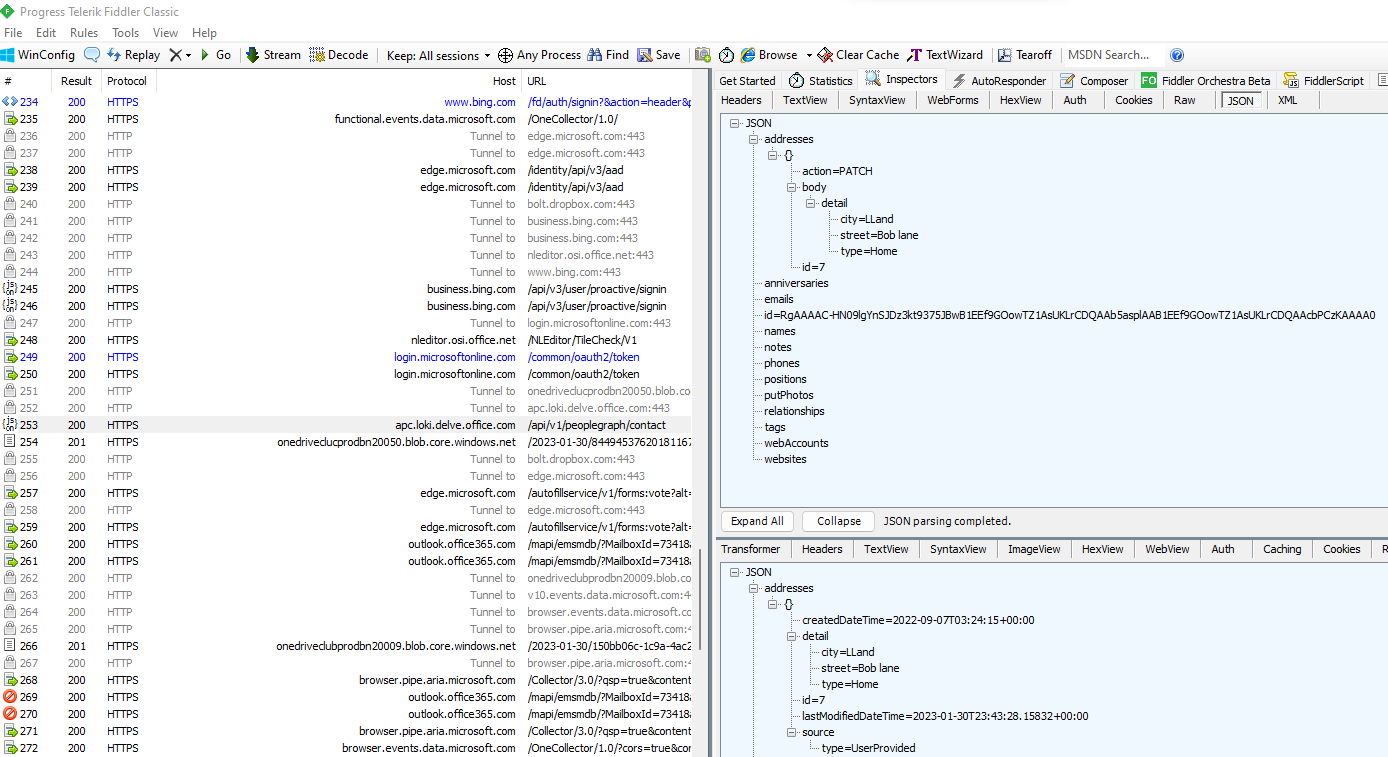The image size is (1388, 757).
Task: Click the session list vertical scrollbar
Action: tap(699, 600)
